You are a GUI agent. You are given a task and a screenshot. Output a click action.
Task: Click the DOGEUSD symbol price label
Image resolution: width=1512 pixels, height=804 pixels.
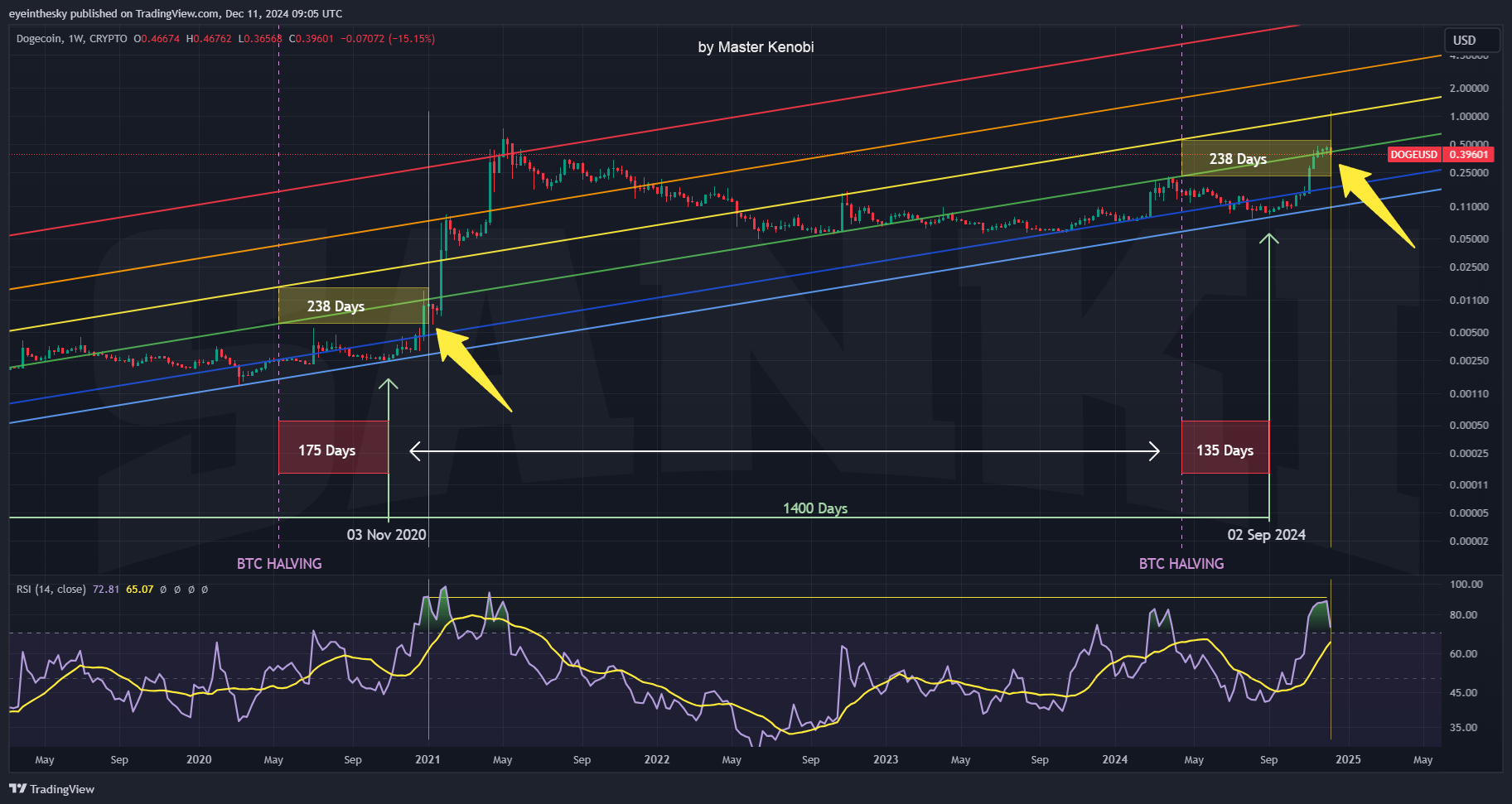[x=1413, y=155]
